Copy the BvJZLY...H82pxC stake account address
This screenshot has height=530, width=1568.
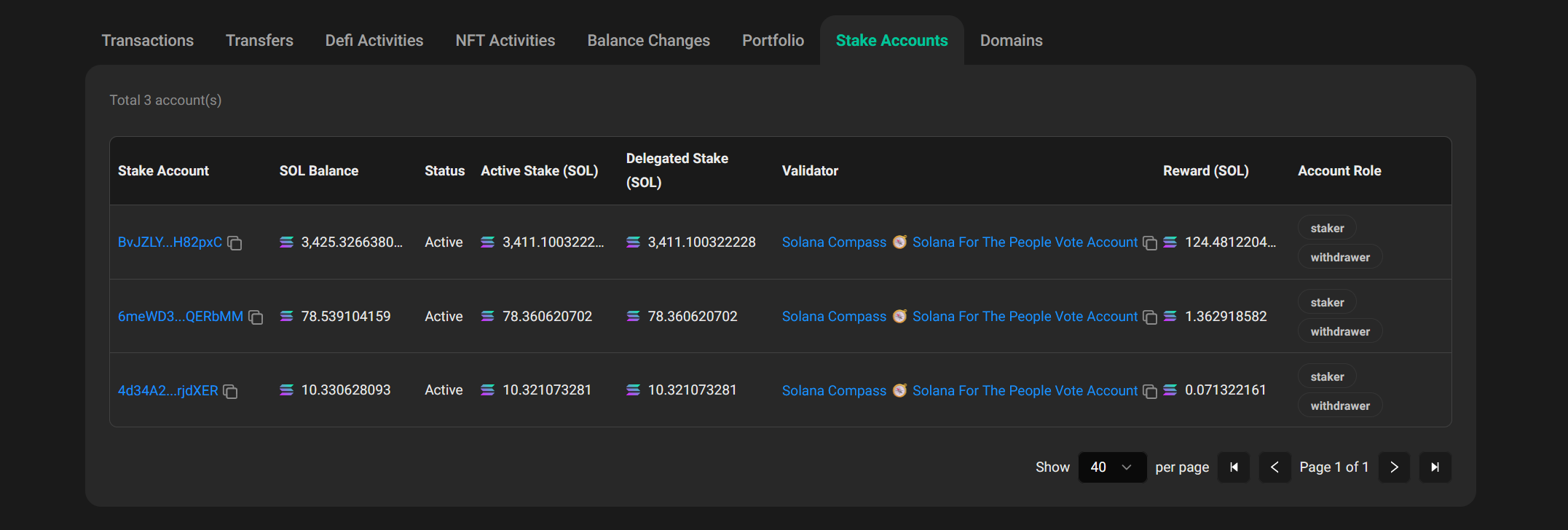(235, 243)
